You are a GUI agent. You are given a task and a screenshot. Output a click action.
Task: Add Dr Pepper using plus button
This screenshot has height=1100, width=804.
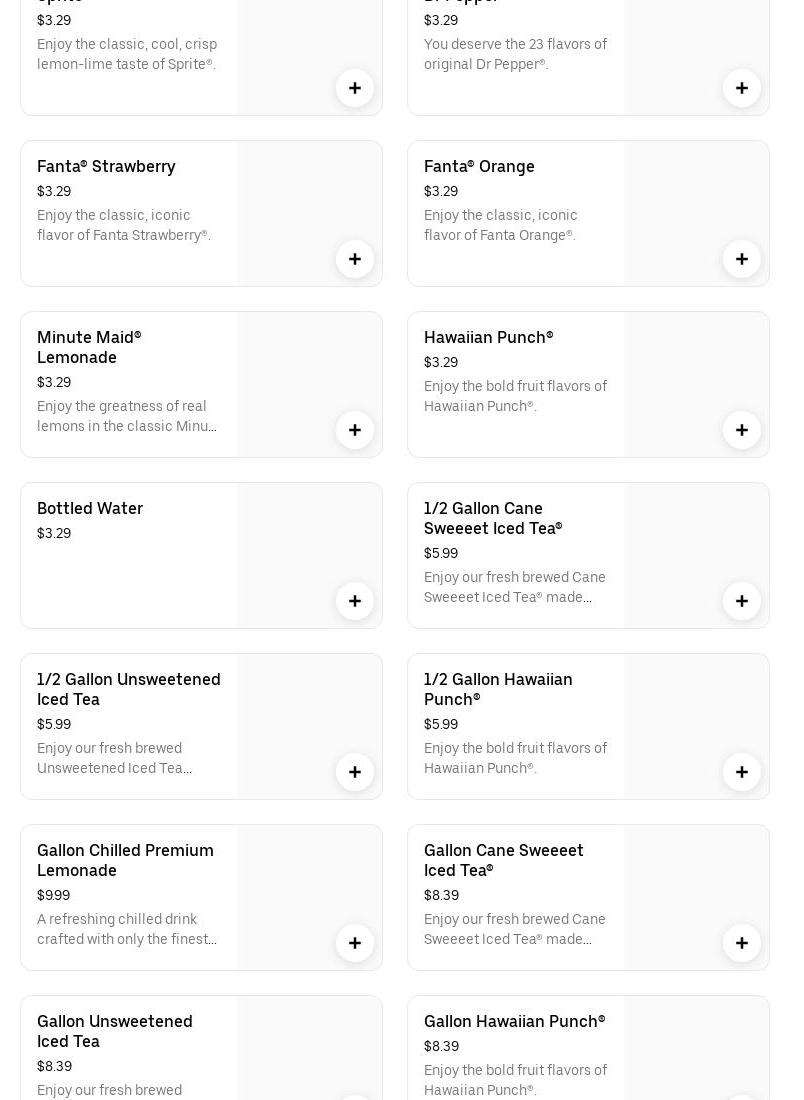point(742,88)
